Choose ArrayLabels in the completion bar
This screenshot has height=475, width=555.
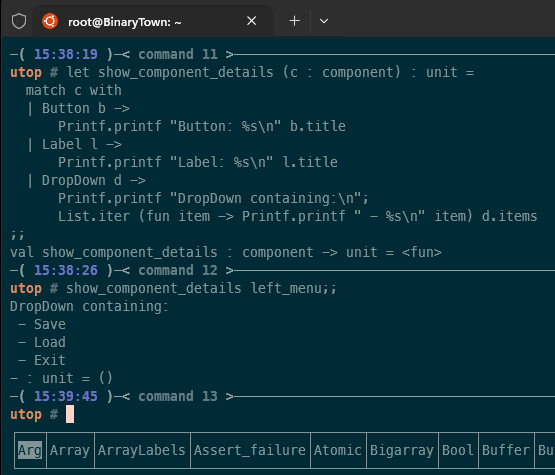click(x=142, y=450)
